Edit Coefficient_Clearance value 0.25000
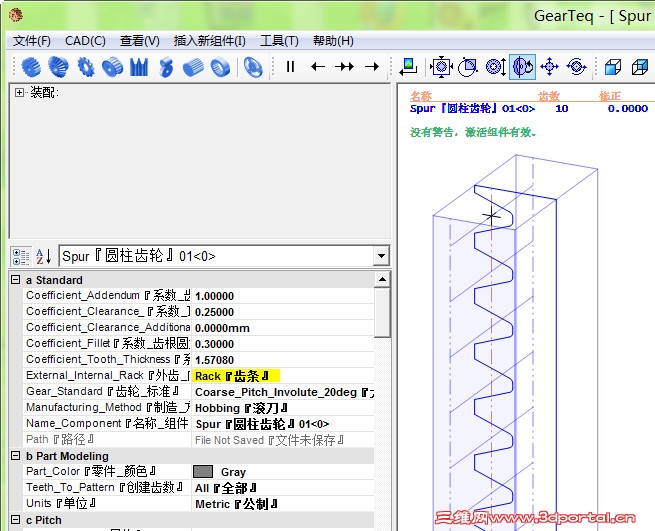Image resolution: width=655 pixels, height=531 pixels. (283, 312)
